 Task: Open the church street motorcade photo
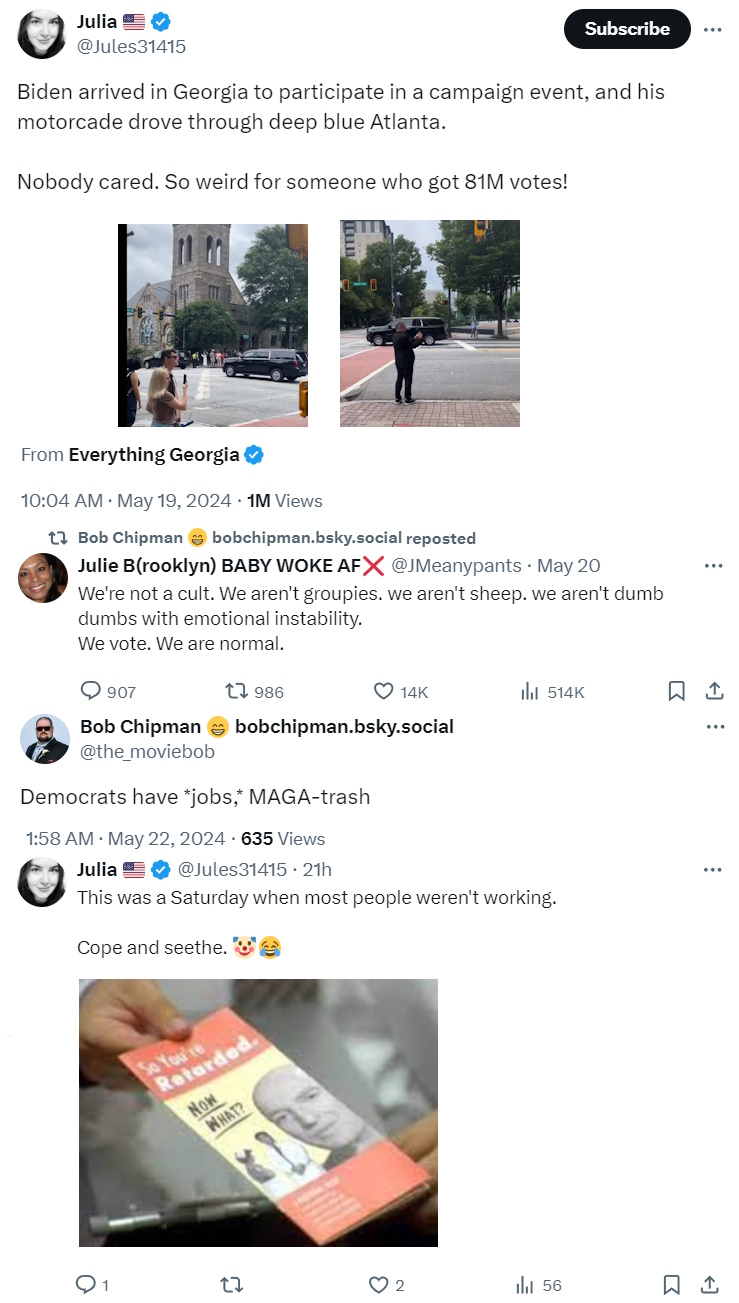point(213,325)
